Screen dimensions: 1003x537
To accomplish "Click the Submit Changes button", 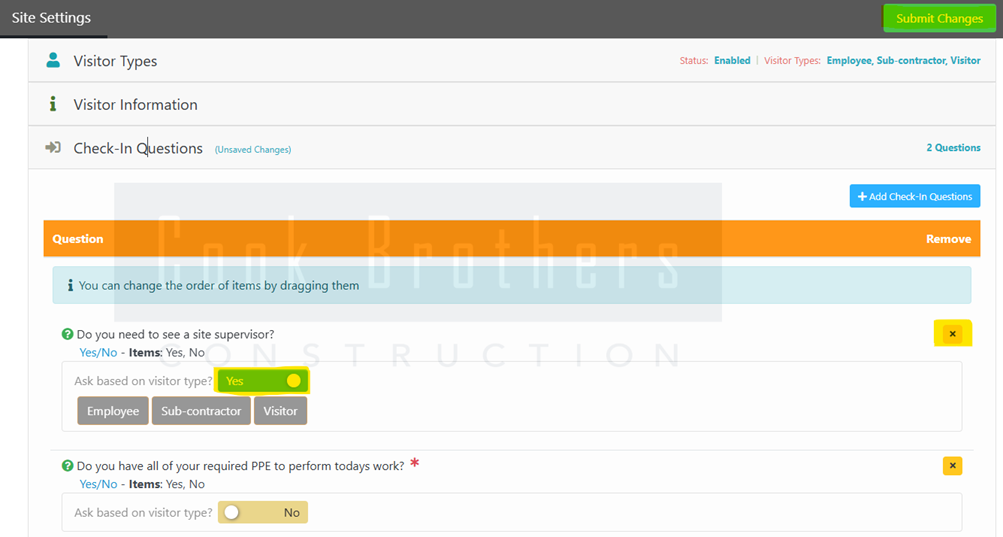I will point(939,19).
